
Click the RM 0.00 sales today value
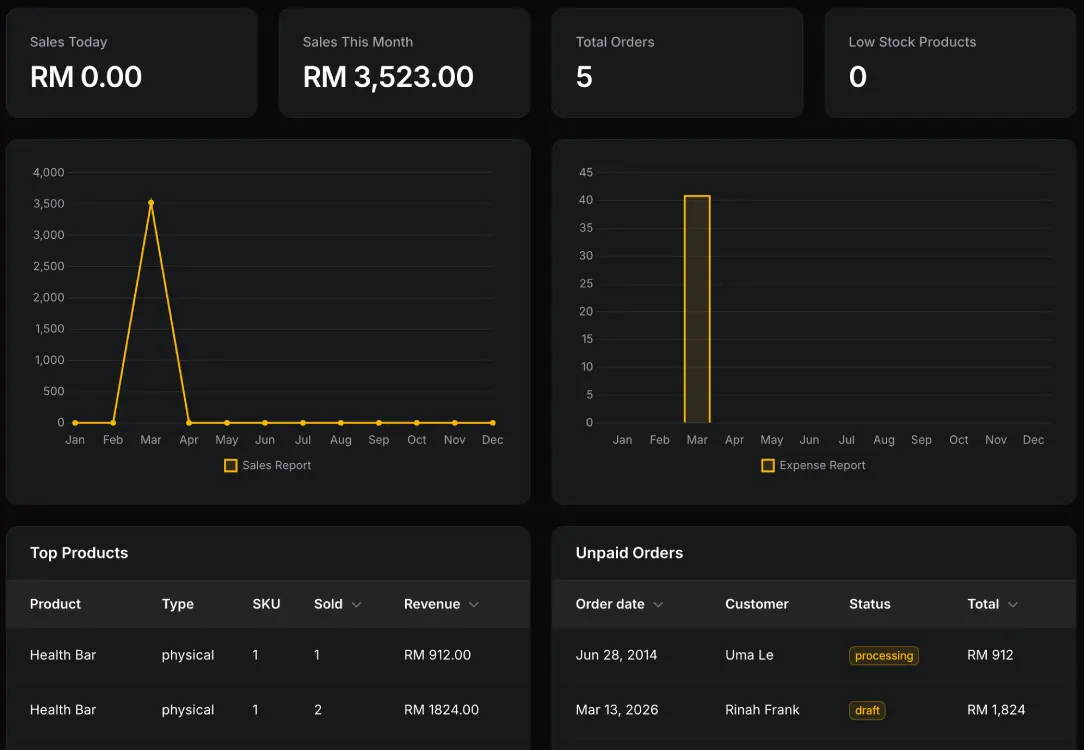pos(86,77)
